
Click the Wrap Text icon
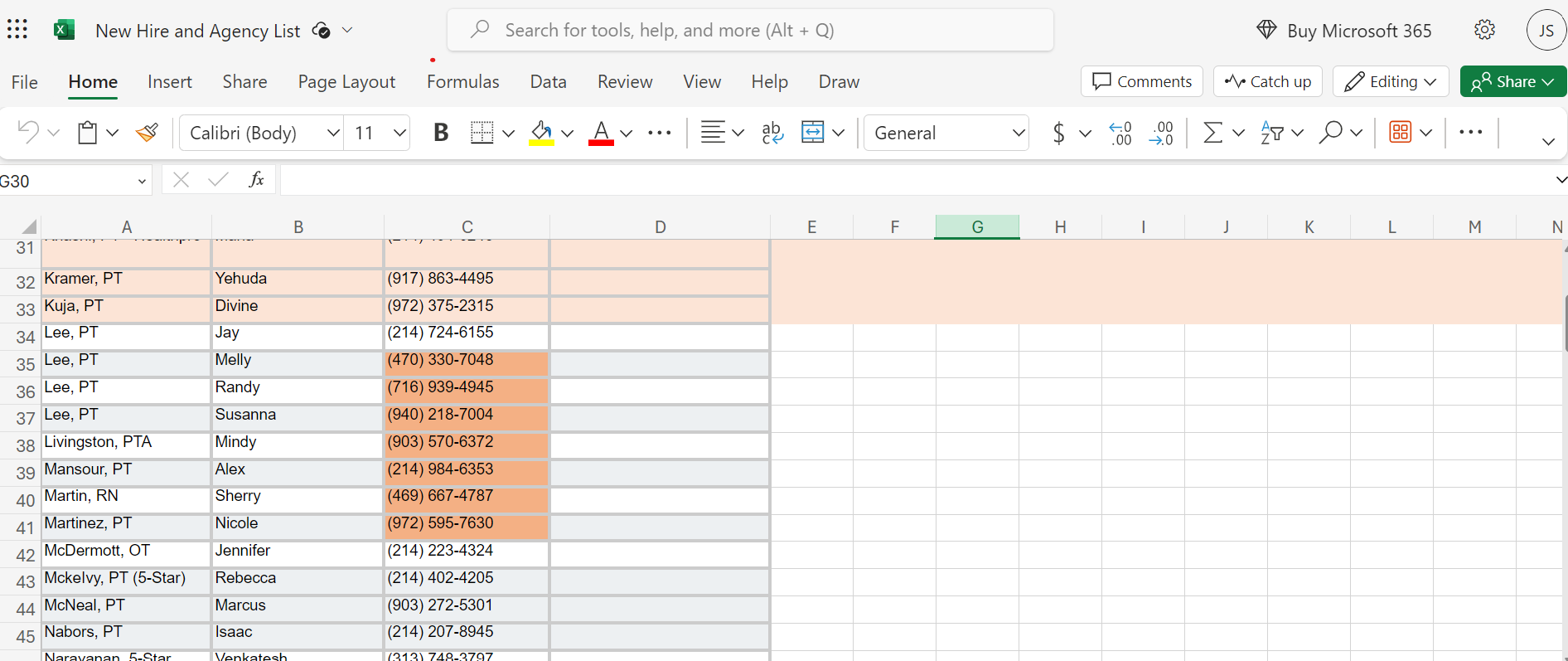772,133
